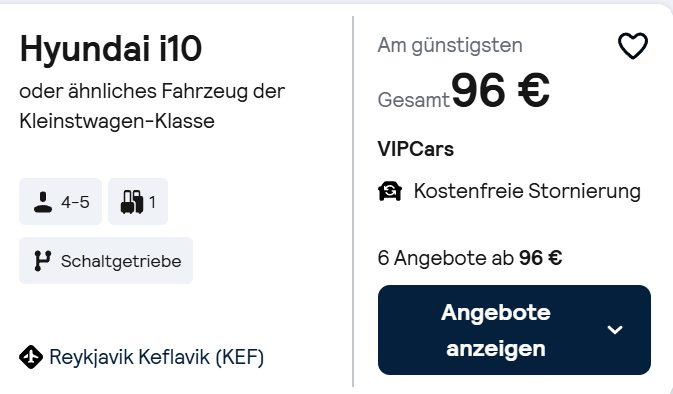Expand offers with the chevron arrow
This screenshot has width=673, height=394.
pos(615,330)
